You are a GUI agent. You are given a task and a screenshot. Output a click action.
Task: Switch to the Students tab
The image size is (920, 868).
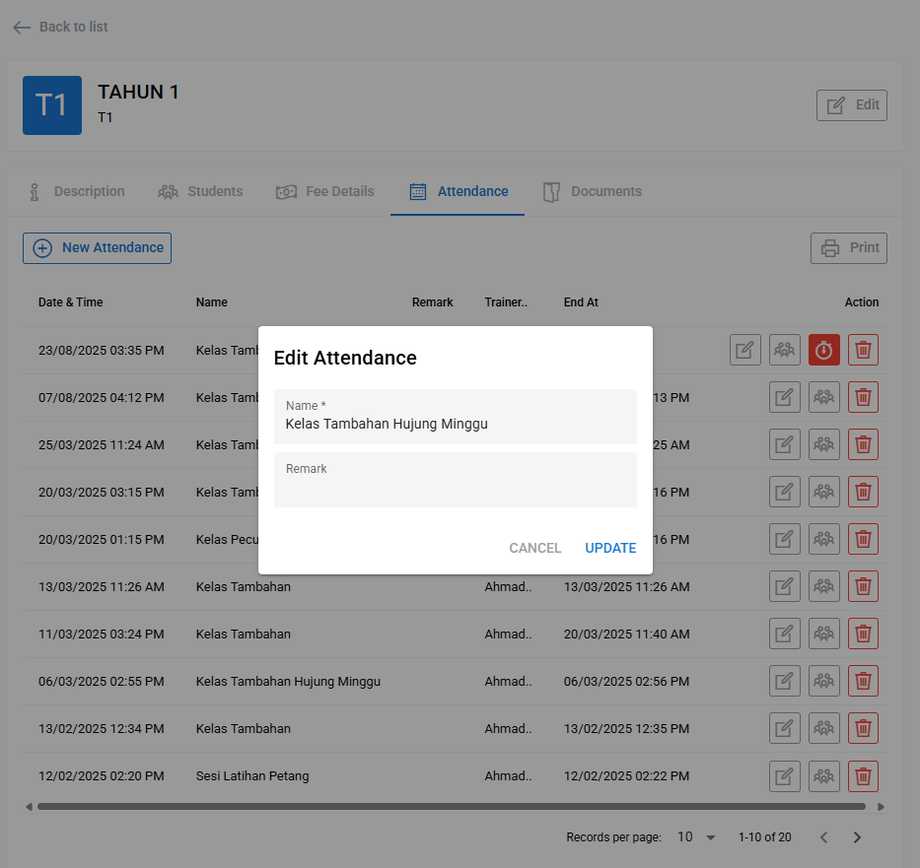coord(201,191)
